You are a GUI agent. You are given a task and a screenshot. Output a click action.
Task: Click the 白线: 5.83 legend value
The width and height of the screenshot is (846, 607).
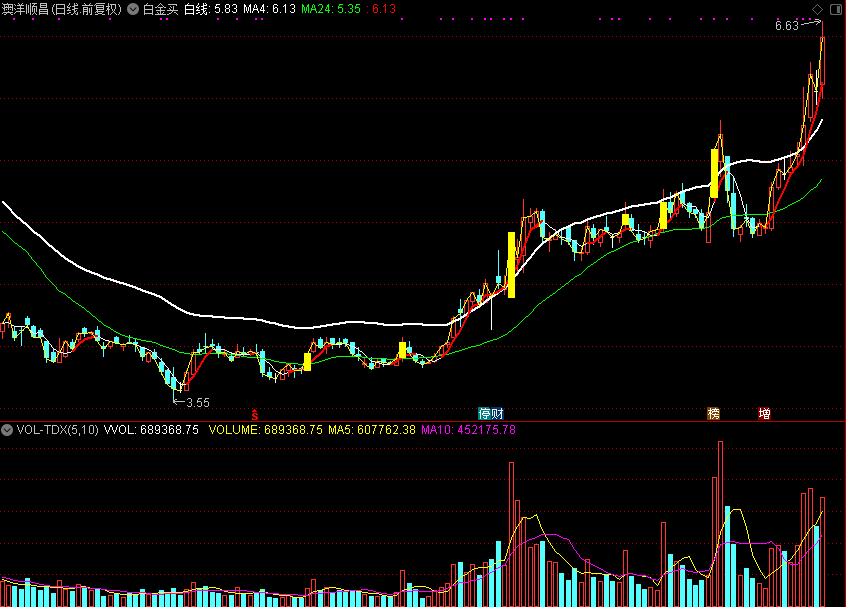click(x=211, y=9)
